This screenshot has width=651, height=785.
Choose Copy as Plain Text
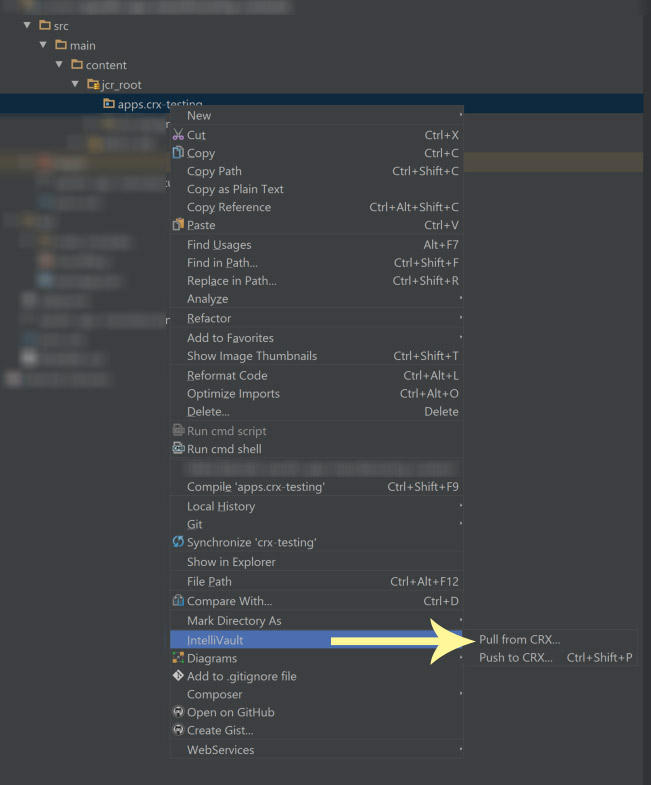click(x=316, y=189)
